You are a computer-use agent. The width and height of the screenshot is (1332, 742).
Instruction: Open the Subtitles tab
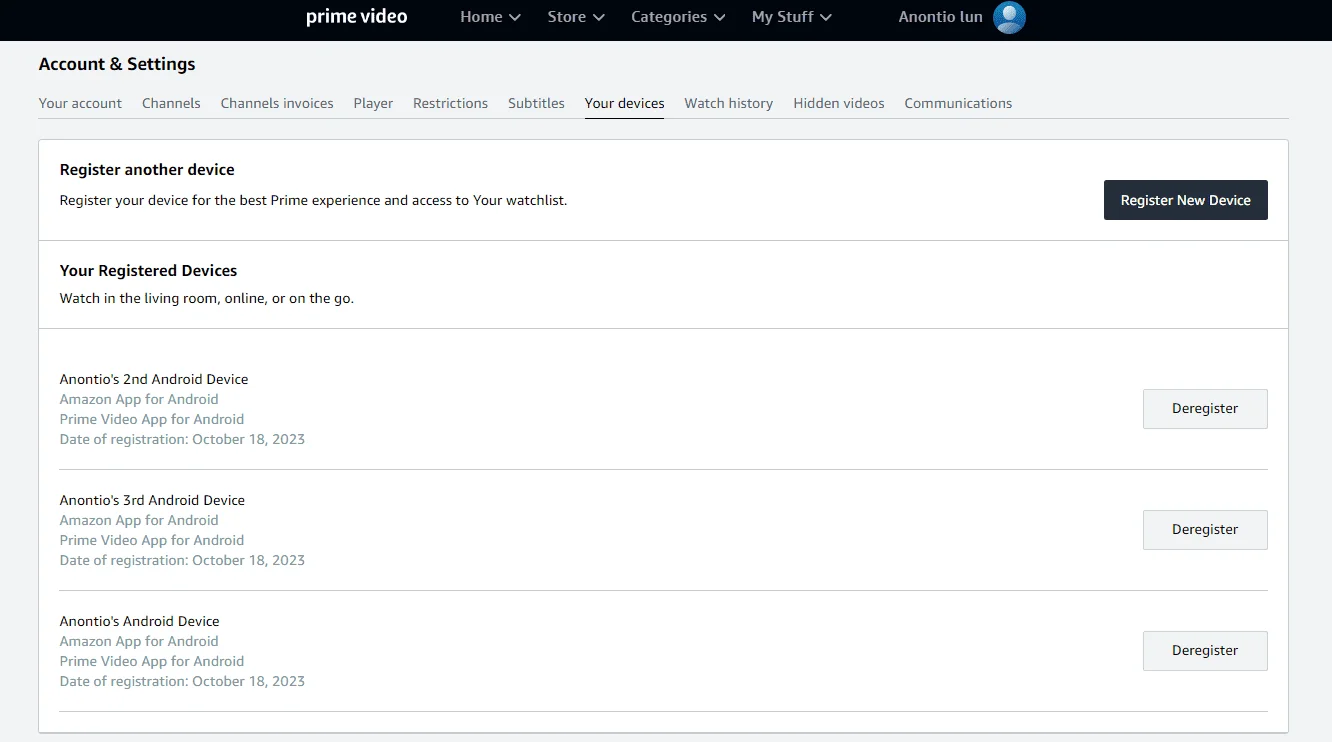coord(536,103)
